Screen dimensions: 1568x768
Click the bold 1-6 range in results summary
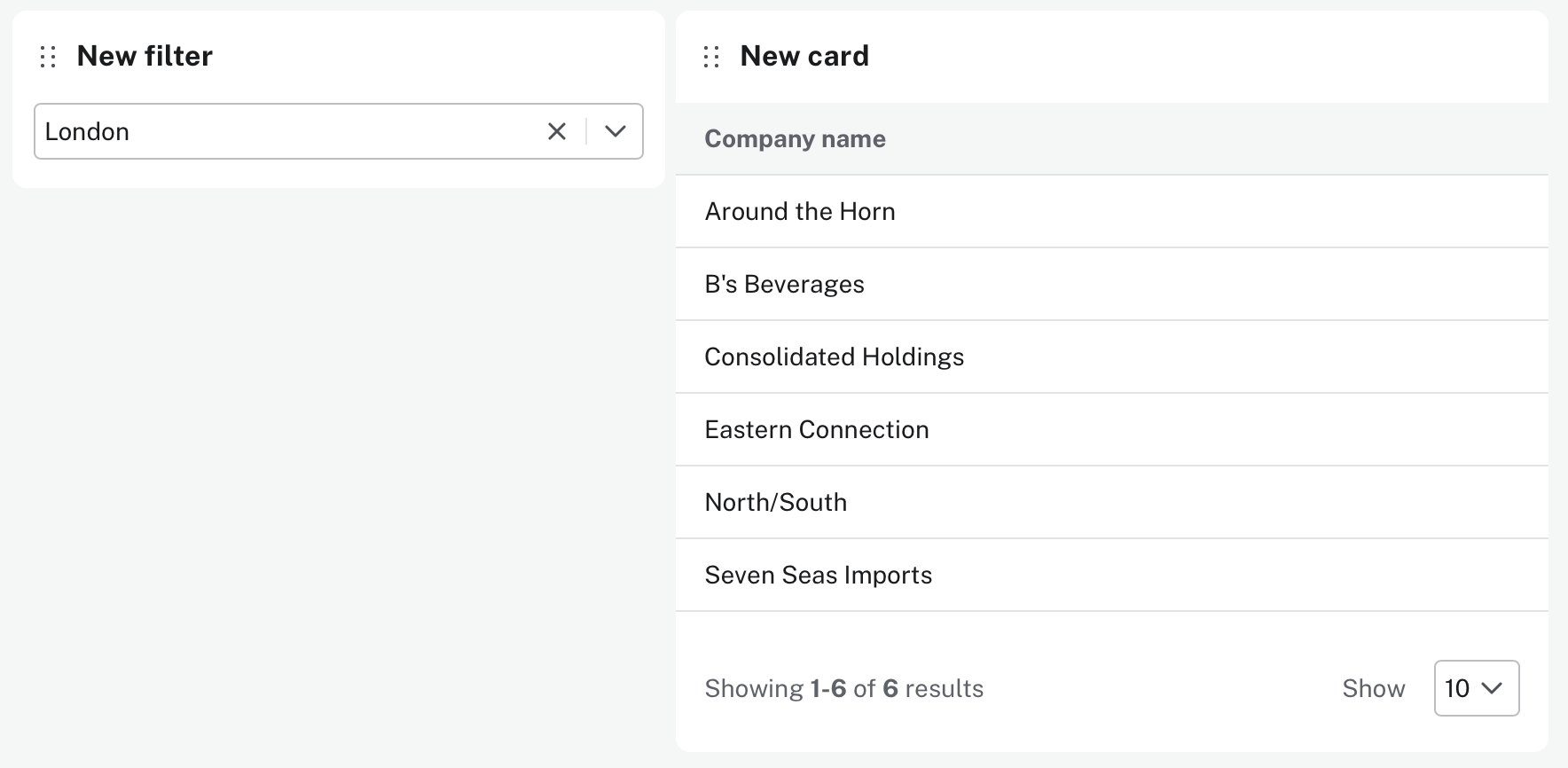827,688
